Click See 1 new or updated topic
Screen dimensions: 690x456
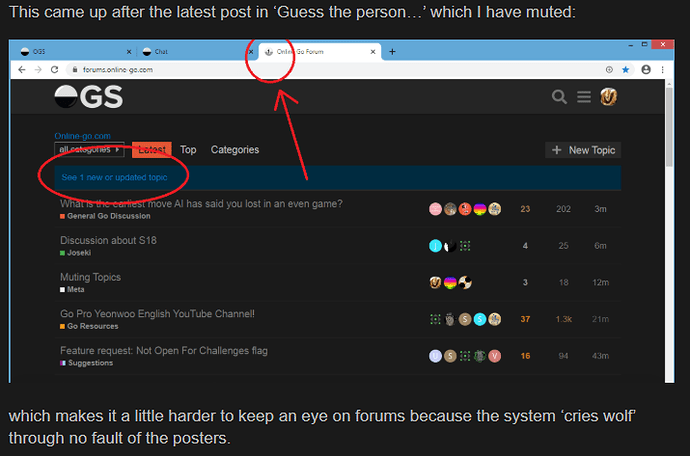pyautogui.click(x=114, y=177)
